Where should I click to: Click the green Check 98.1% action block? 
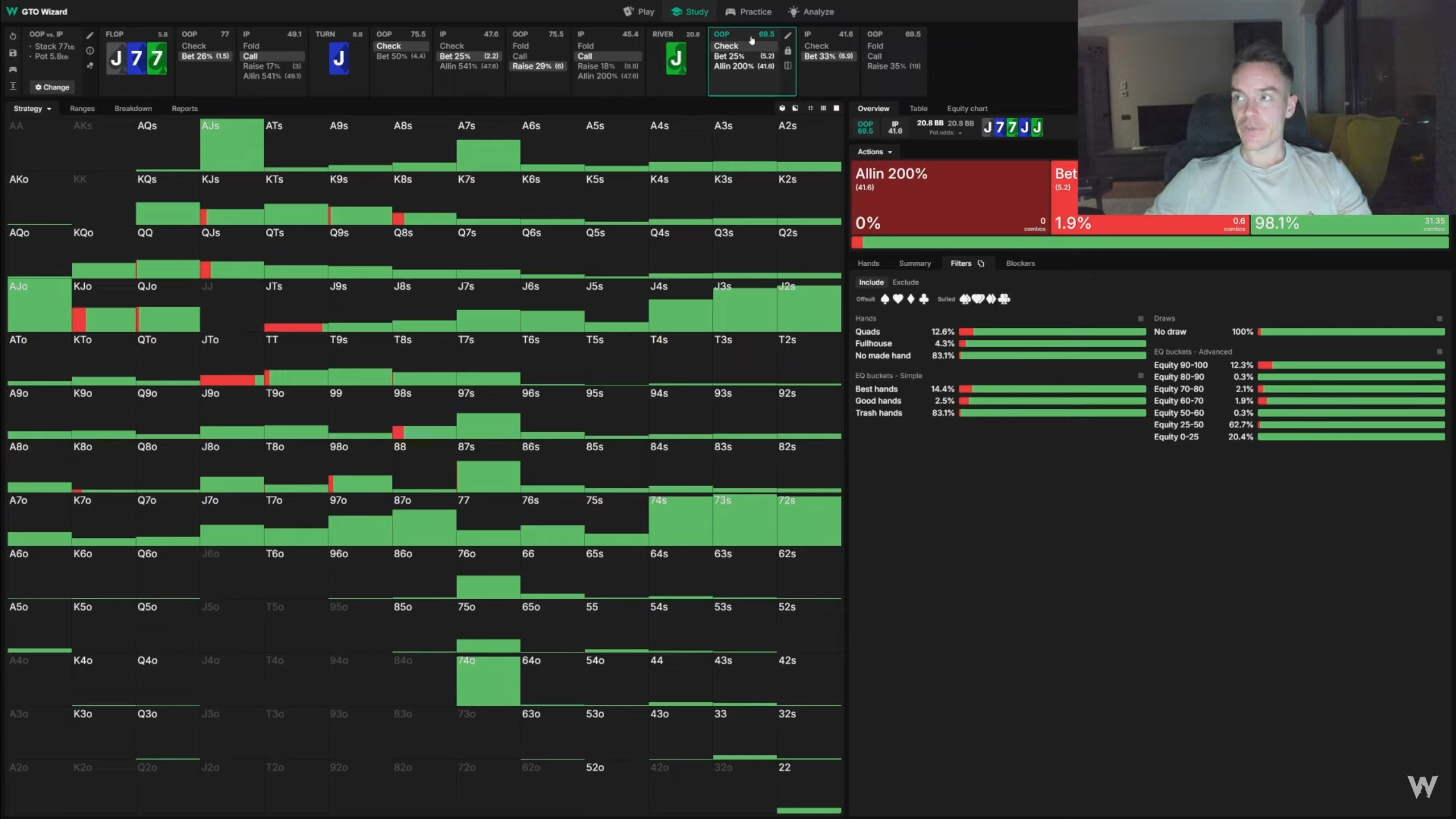[x=1349, y=224]
